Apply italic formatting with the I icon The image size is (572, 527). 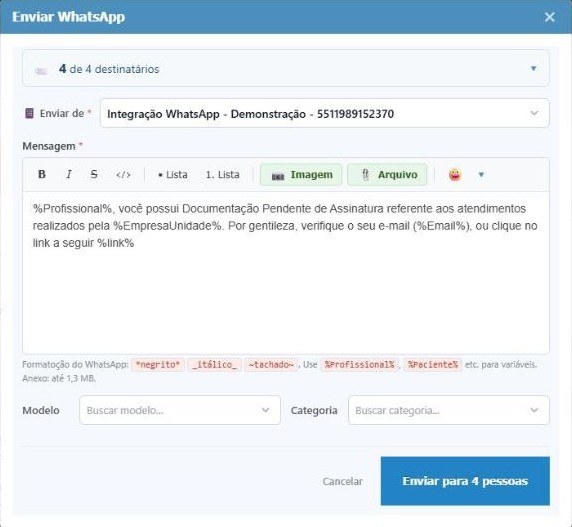pos(69,174)
